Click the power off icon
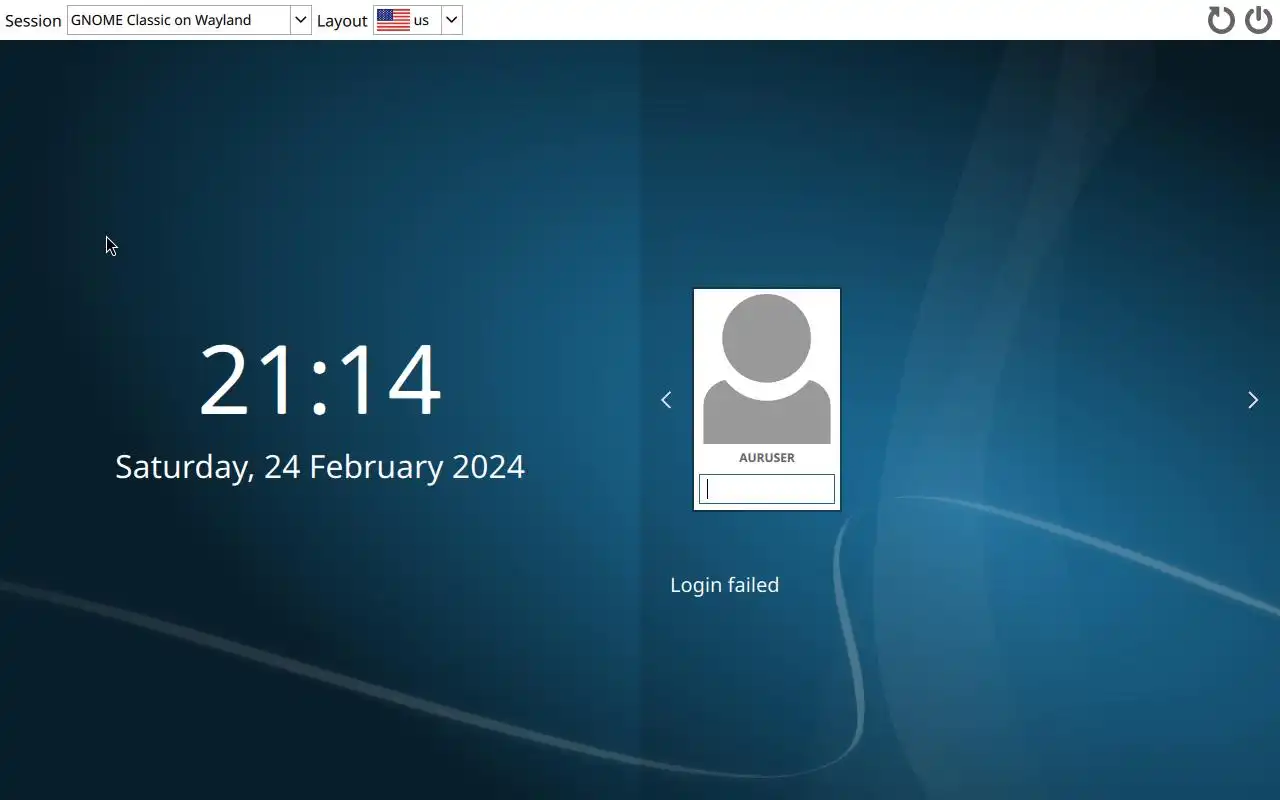 pos(1258,20)
